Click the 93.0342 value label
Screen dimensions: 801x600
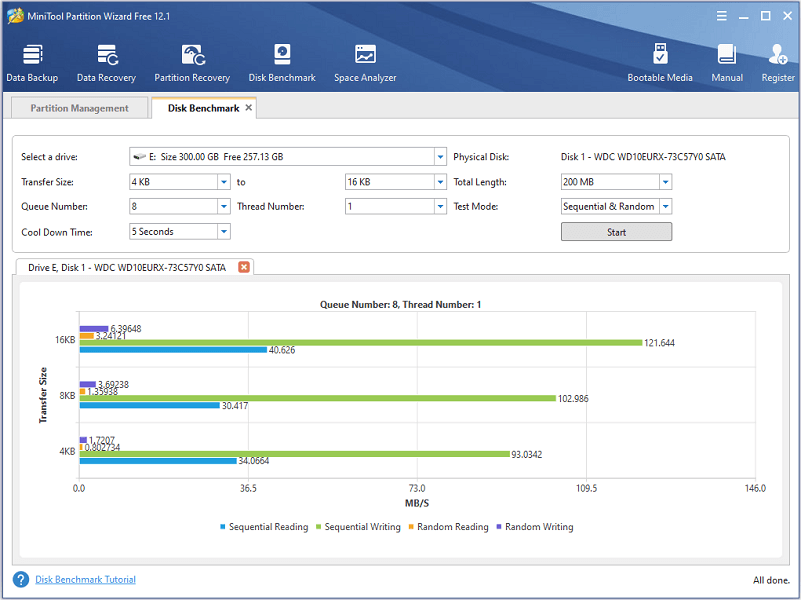[527, 454]
